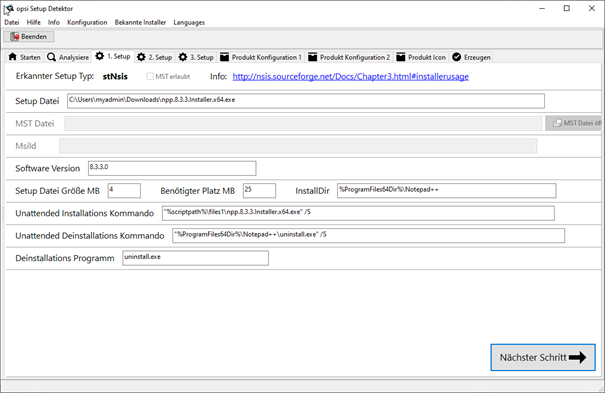Click the disabled MST Datei field
This screenshot has width=605, height=393.
(x=303, y=123)
